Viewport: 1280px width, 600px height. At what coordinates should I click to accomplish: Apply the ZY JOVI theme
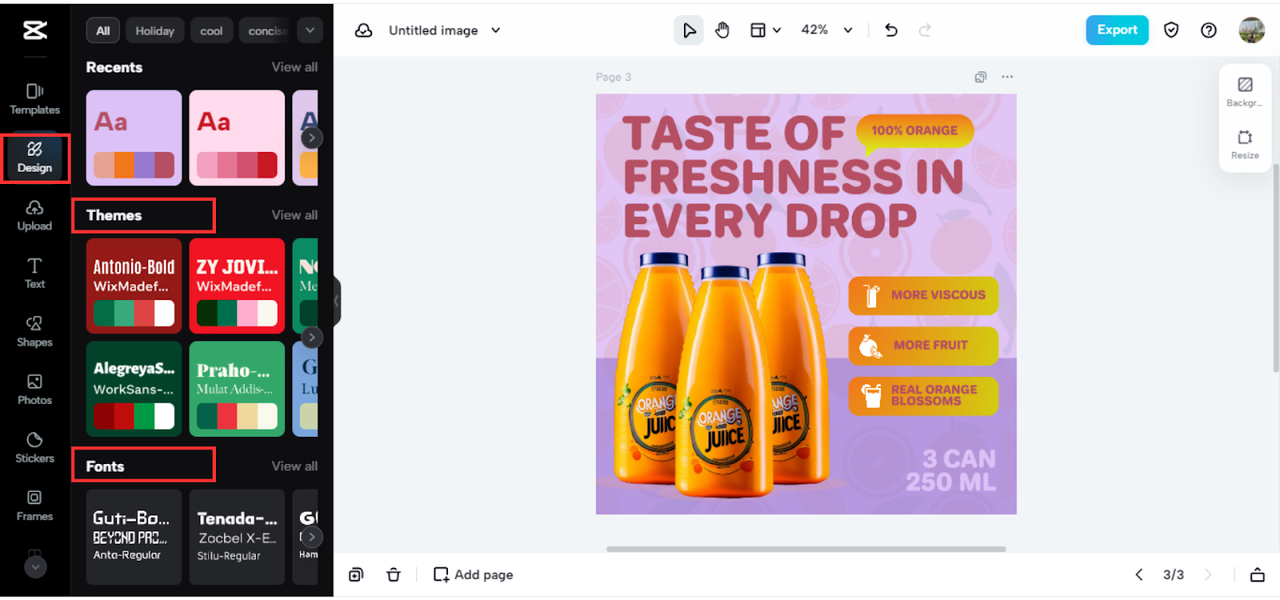[x=237, y=285]
